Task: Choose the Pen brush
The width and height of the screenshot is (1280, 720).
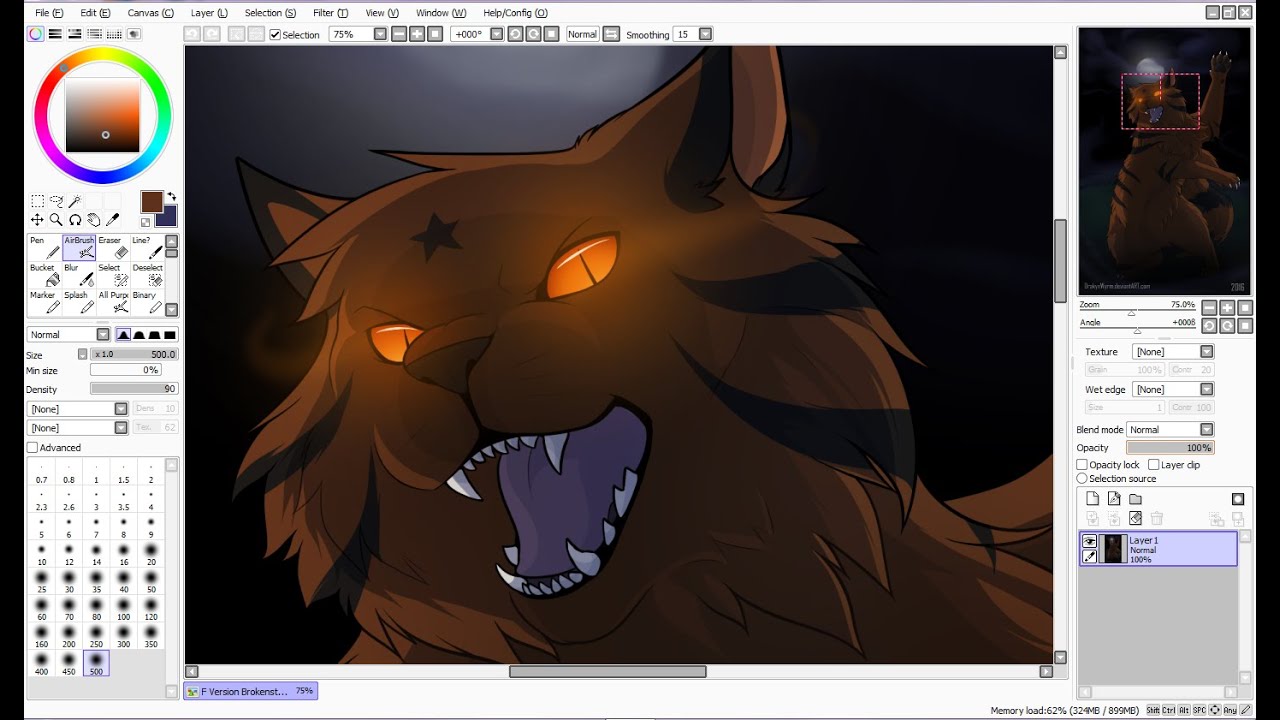Action: [44, 248]
